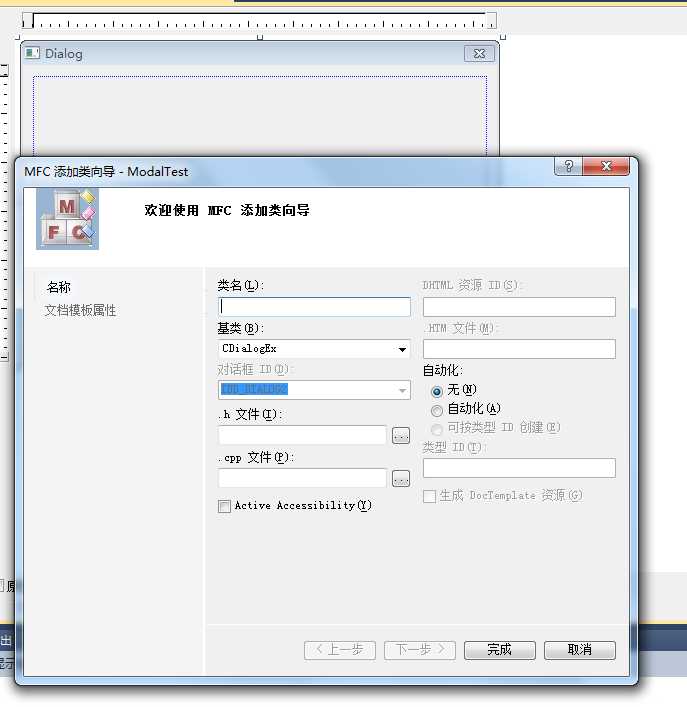Screen dimensions: 687x707
Task: Click the DHTML 资源 ID field
Action: [x=519, y=307]
